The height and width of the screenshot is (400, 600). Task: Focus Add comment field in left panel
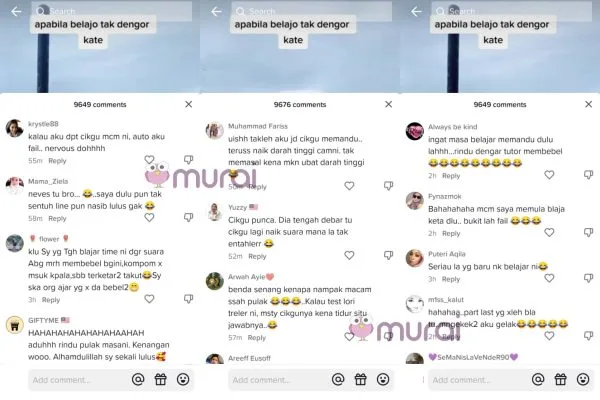click(77, 380)
